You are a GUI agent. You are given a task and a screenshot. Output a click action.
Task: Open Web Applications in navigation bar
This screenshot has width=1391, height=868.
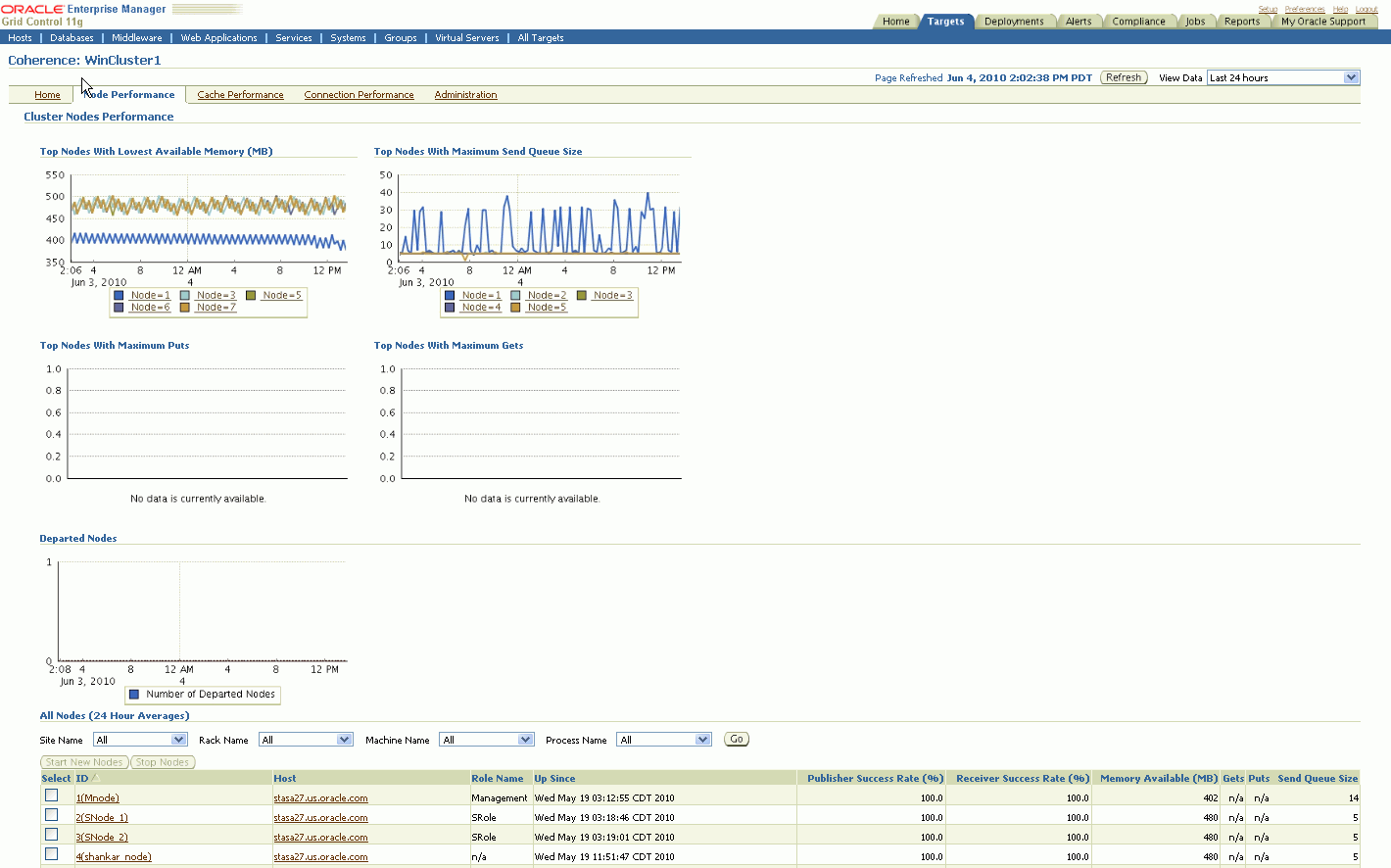[x=218, y=38]
